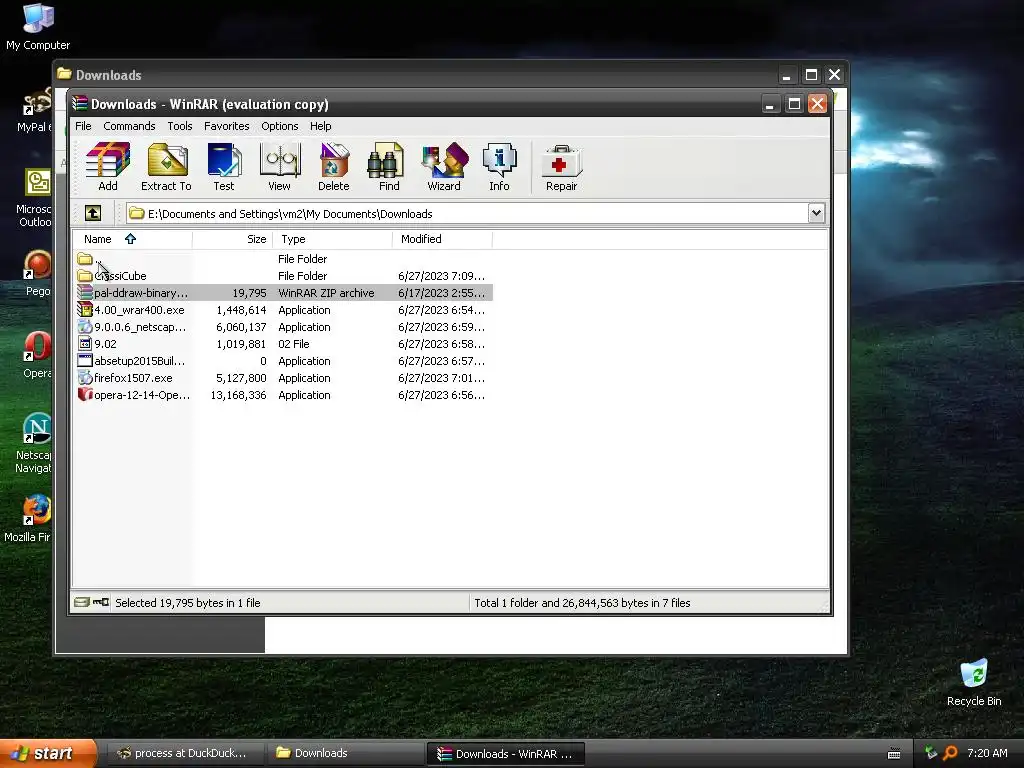The height and width of the screenshot is (768, 1024).
Task: Select the 9.0.0.6_netscap file icon
Action: tap(85, 327)
